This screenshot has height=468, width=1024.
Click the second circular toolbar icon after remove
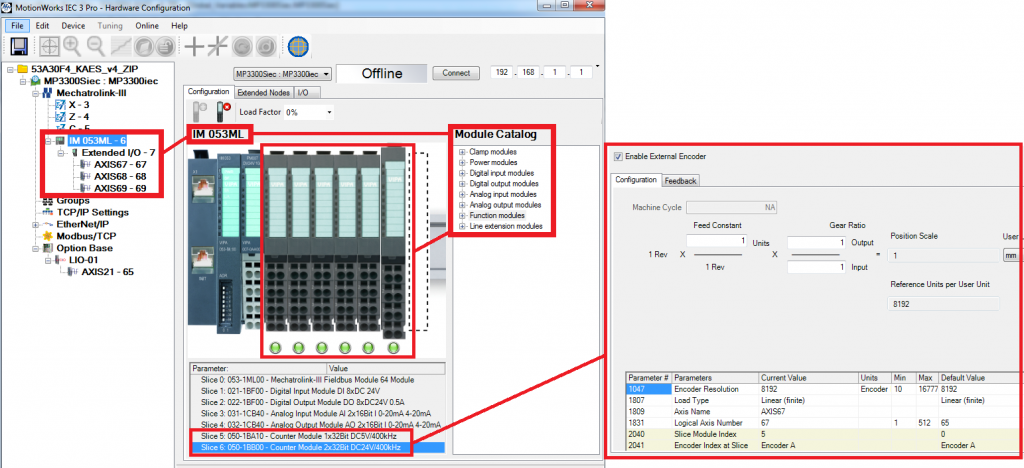[x=266, y=47]
